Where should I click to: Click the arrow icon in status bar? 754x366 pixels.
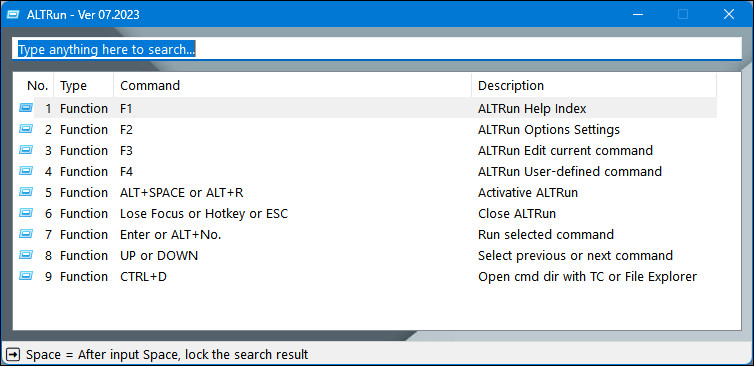13,355
